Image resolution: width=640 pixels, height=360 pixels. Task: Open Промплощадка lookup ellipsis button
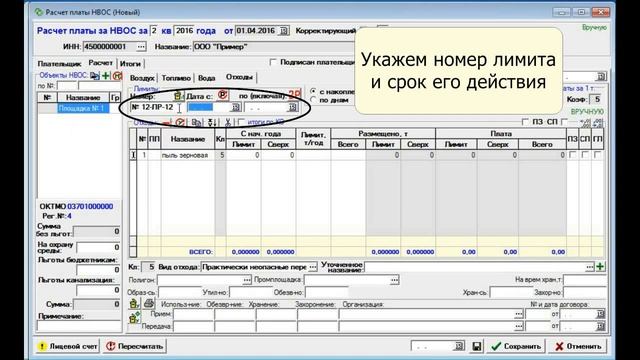click(394, 280)
